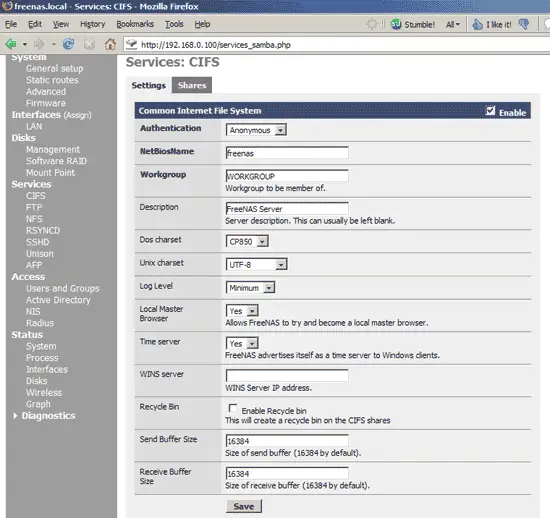
Task: Open the NIS access link
Action: click(x=33, y=311)
